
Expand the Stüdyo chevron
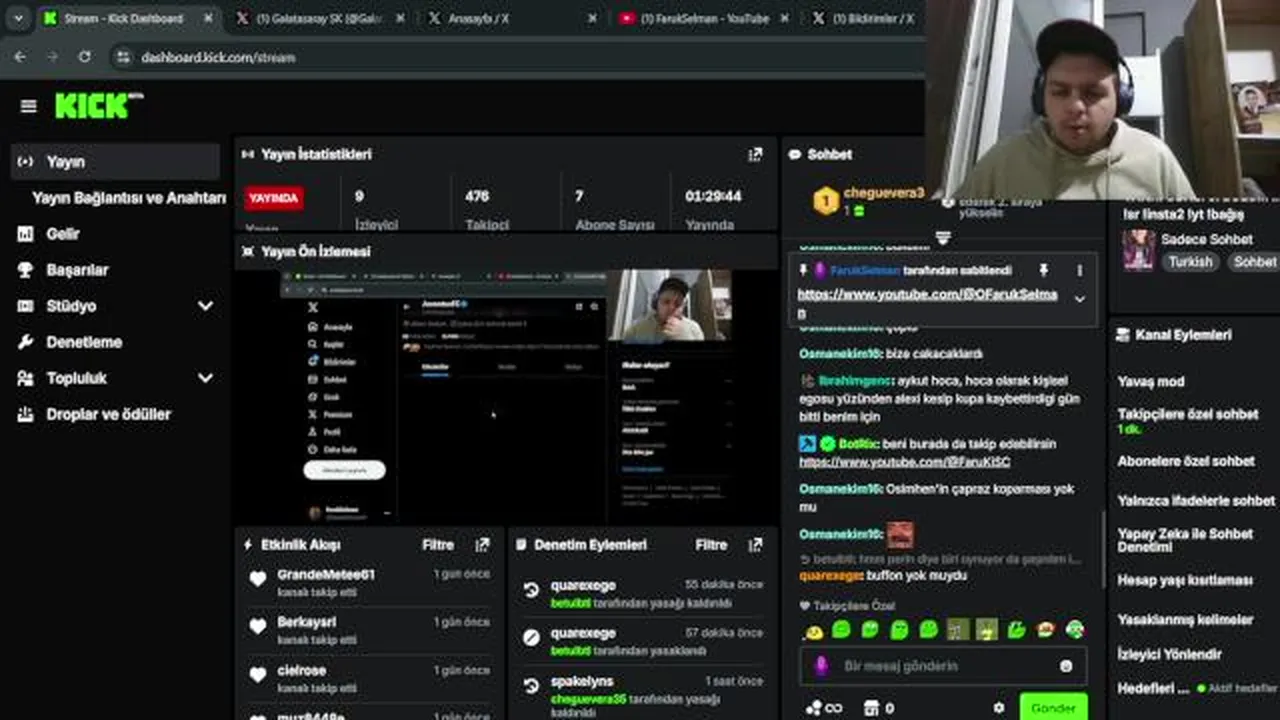(205, 306)
